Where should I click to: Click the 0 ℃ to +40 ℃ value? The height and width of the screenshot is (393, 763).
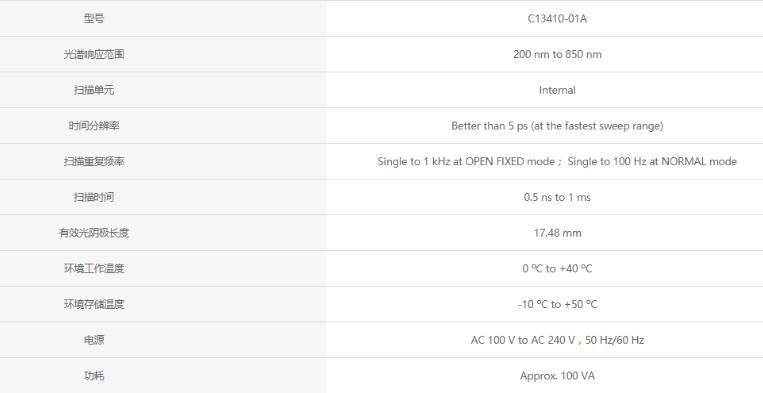click(557, 268)
